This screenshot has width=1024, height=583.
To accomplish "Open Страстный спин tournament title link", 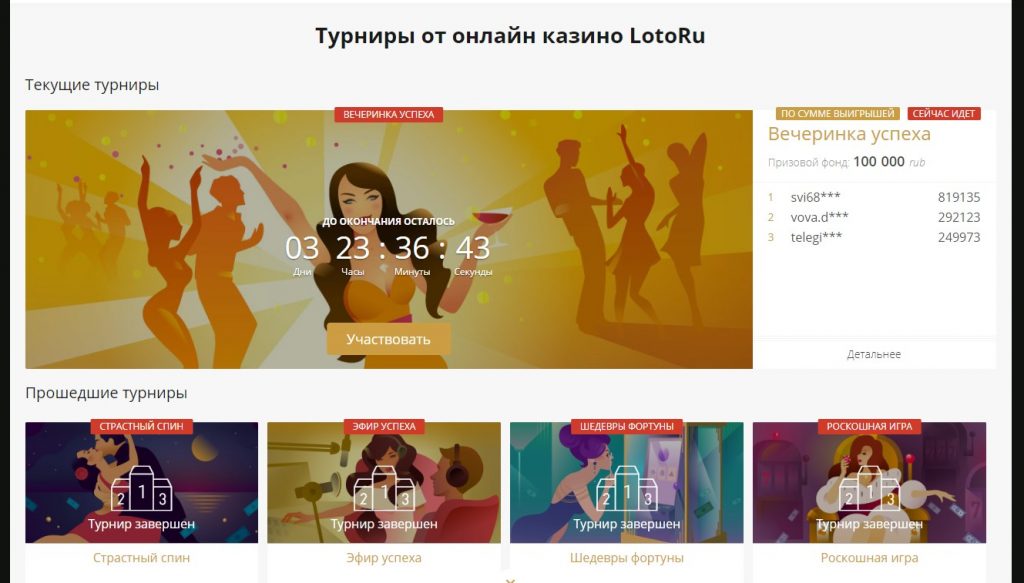I will (142, 558).
